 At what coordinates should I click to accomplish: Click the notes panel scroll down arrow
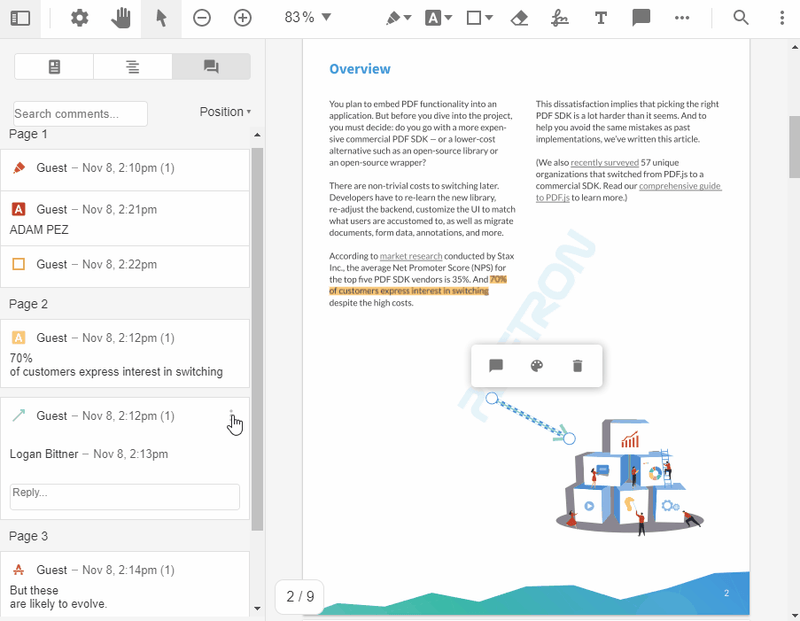pos(257,608)
